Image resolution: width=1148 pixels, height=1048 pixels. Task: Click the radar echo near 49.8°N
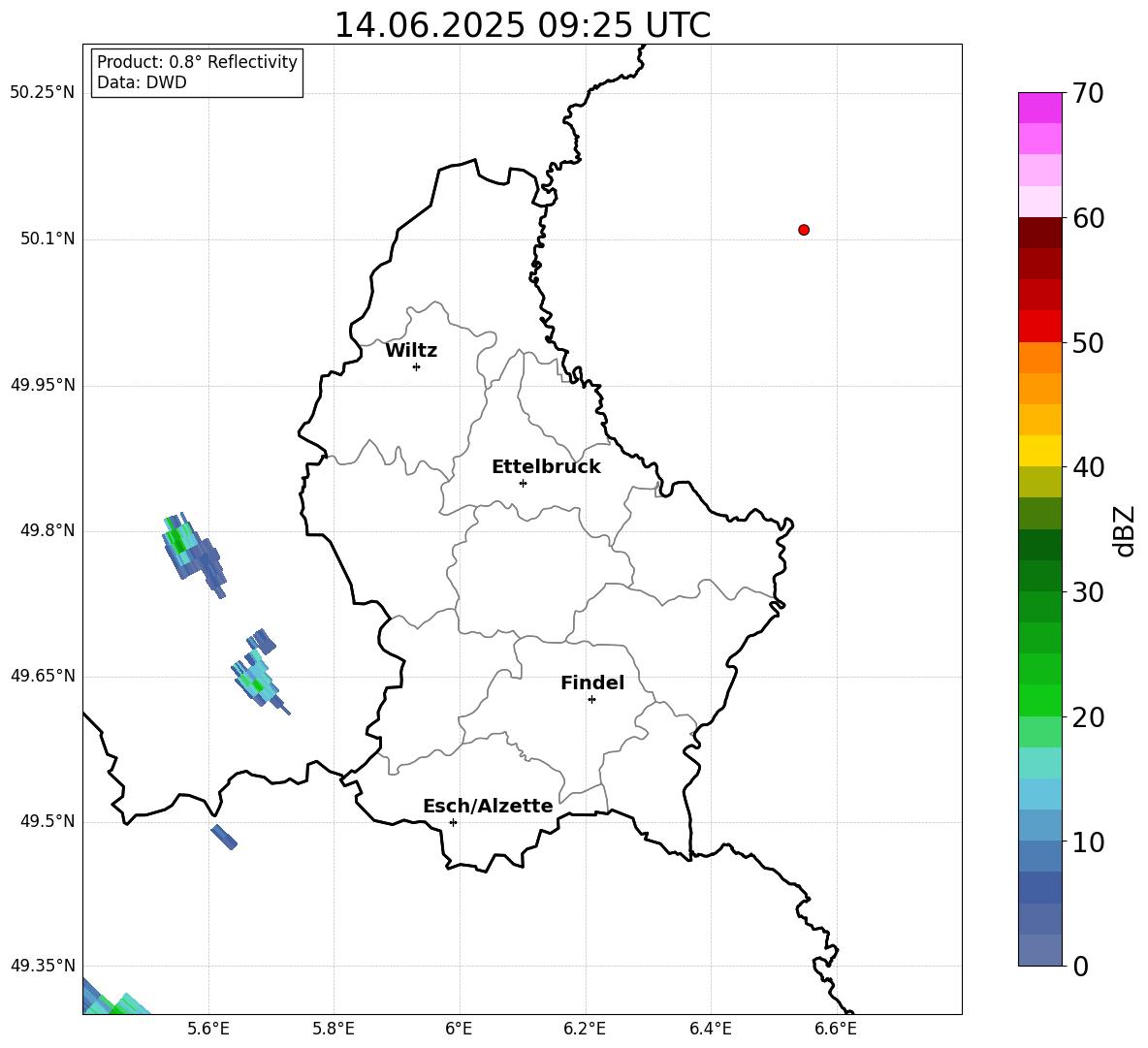pyautogui.click(x=193, y=554)
